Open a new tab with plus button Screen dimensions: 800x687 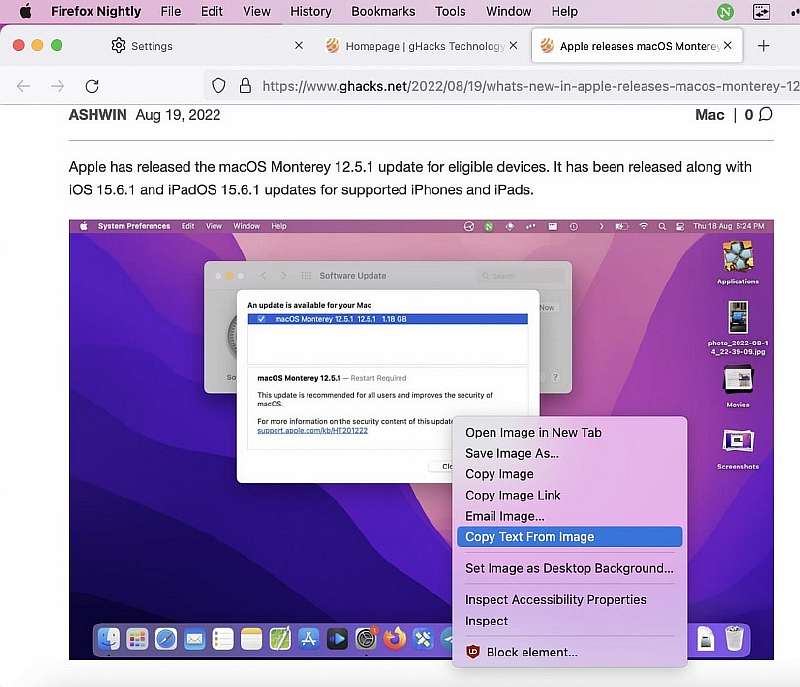click(x=764, y=46)
